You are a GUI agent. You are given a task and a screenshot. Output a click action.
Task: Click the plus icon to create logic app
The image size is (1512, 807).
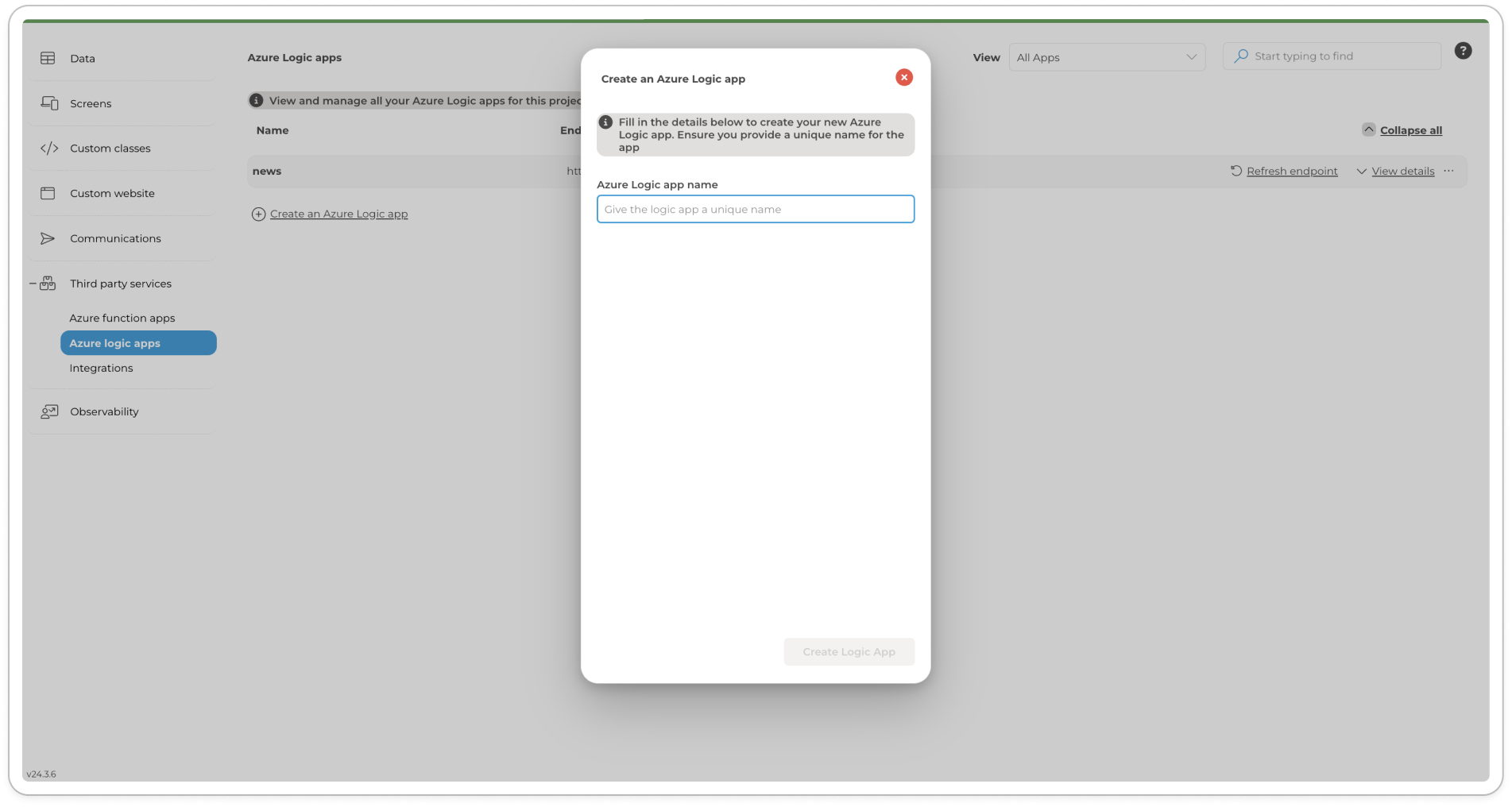pos(258,214)
